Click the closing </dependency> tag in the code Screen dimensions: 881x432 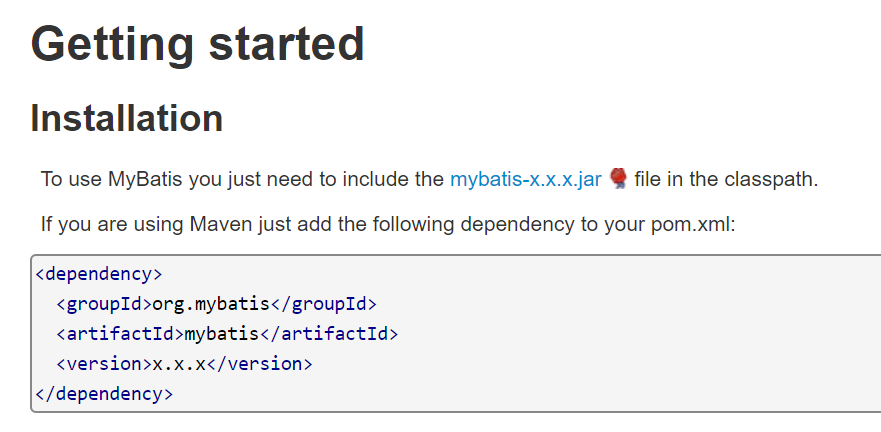104,394
